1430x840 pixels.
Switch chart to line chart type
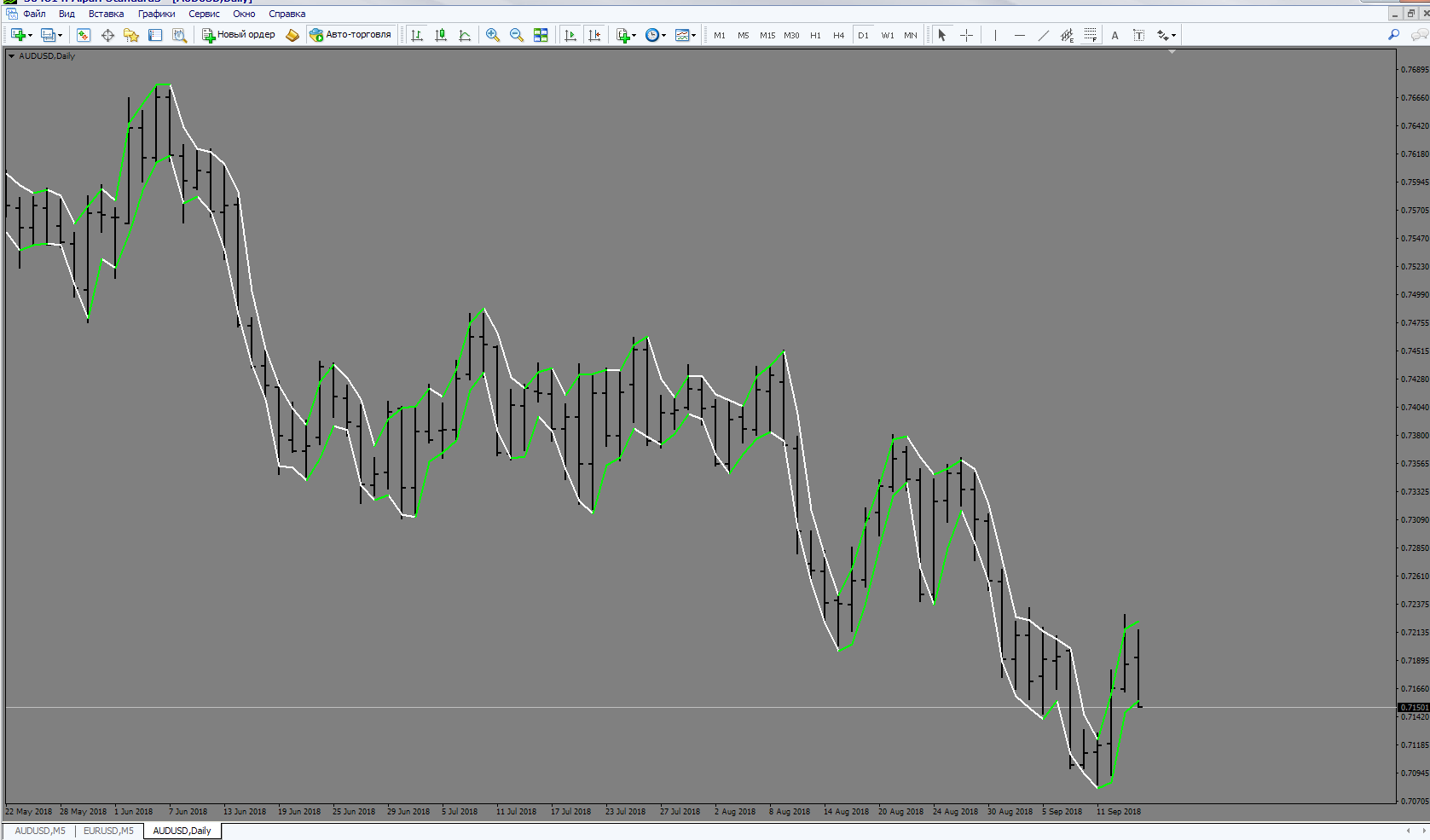(465, 35)
